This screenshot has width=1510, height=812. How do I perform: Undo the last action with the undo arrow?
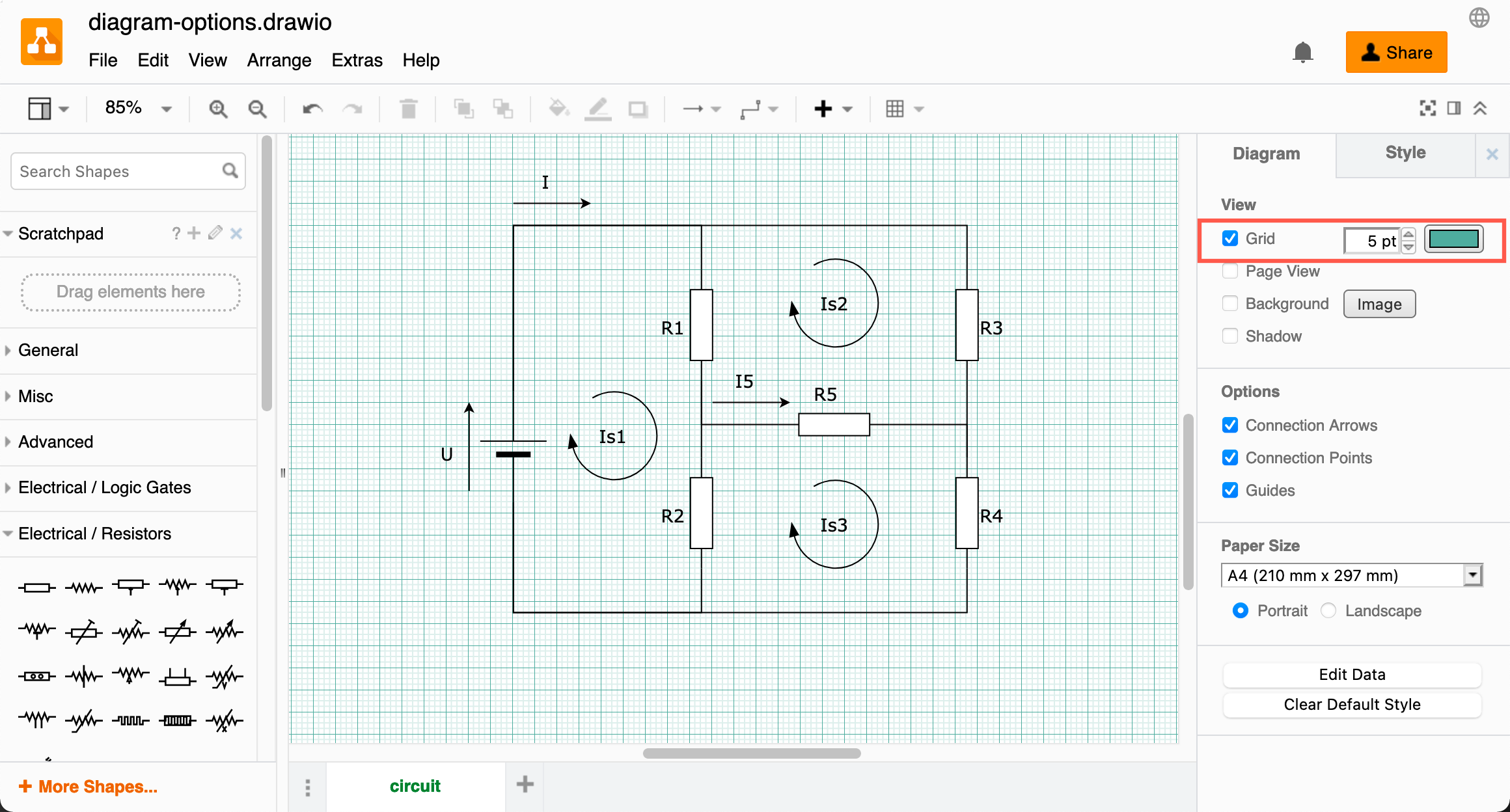click(312, 108)
